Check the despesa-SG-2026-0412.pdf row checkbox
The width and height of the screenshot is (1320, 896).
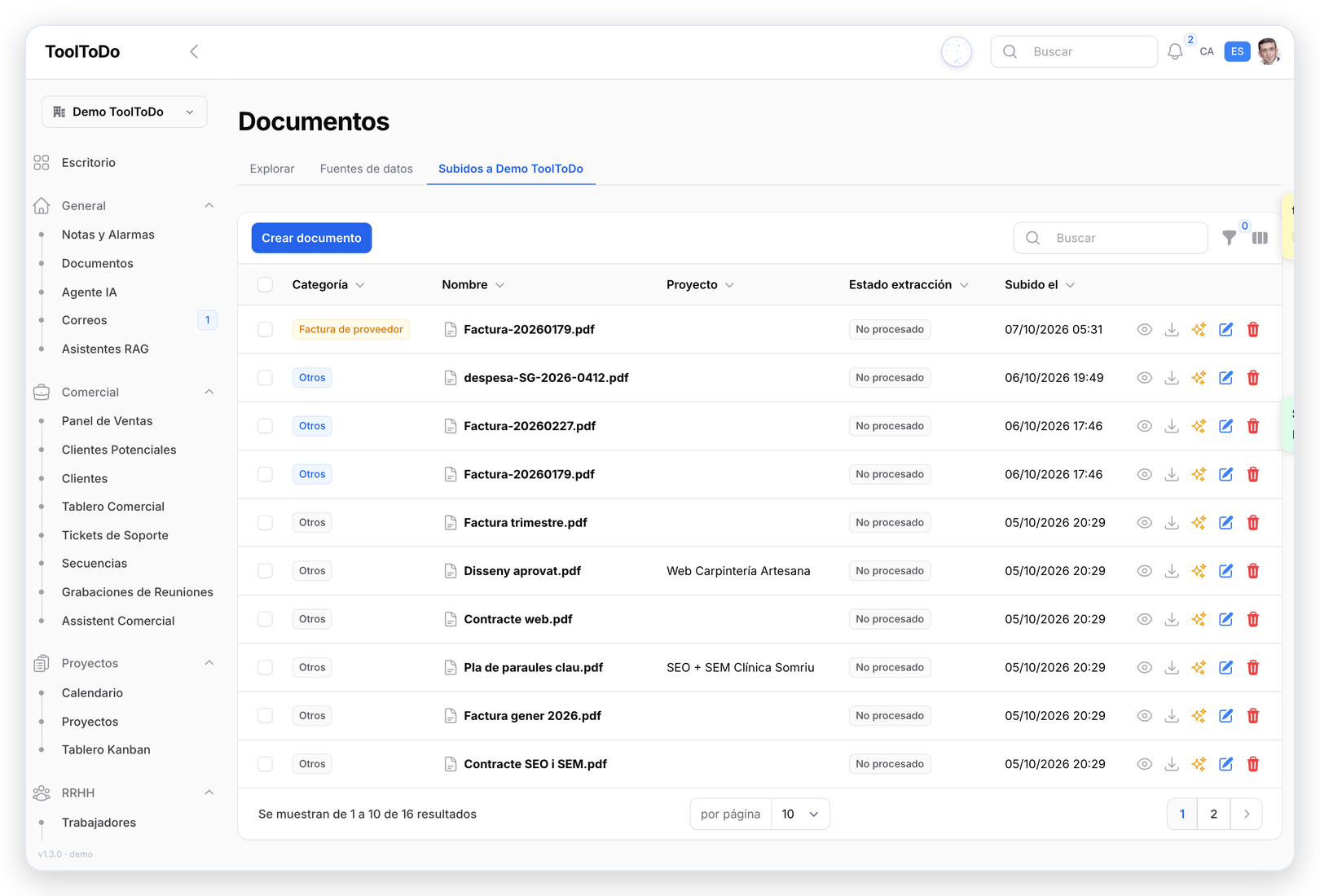[x=265, y=378]
